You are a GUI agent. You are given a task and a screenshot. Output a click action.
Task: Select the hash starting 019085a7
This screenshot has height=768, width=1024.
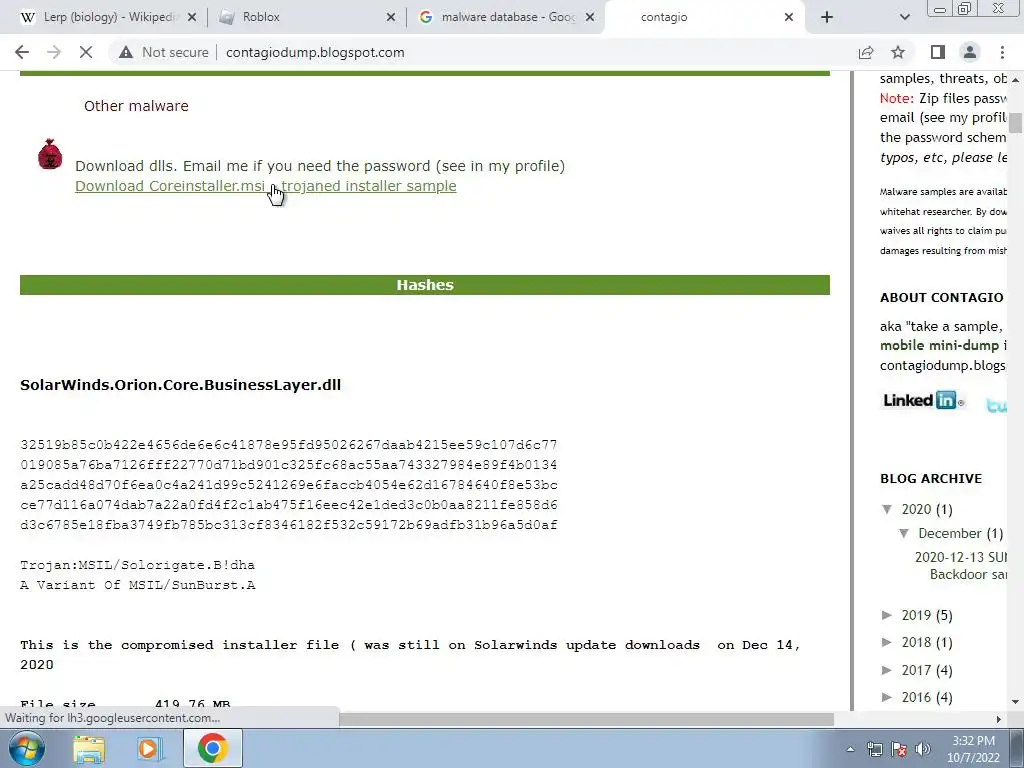click(289, 465)
